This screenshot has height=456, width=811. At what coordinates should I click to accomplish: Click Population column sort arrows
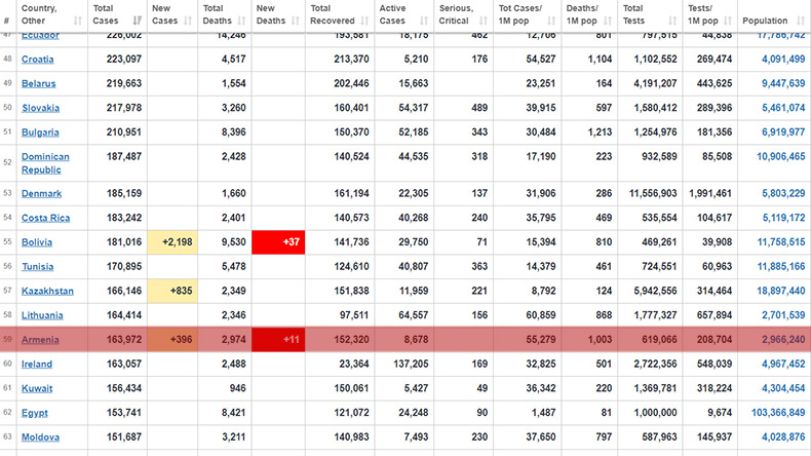(x=801, y=21)
